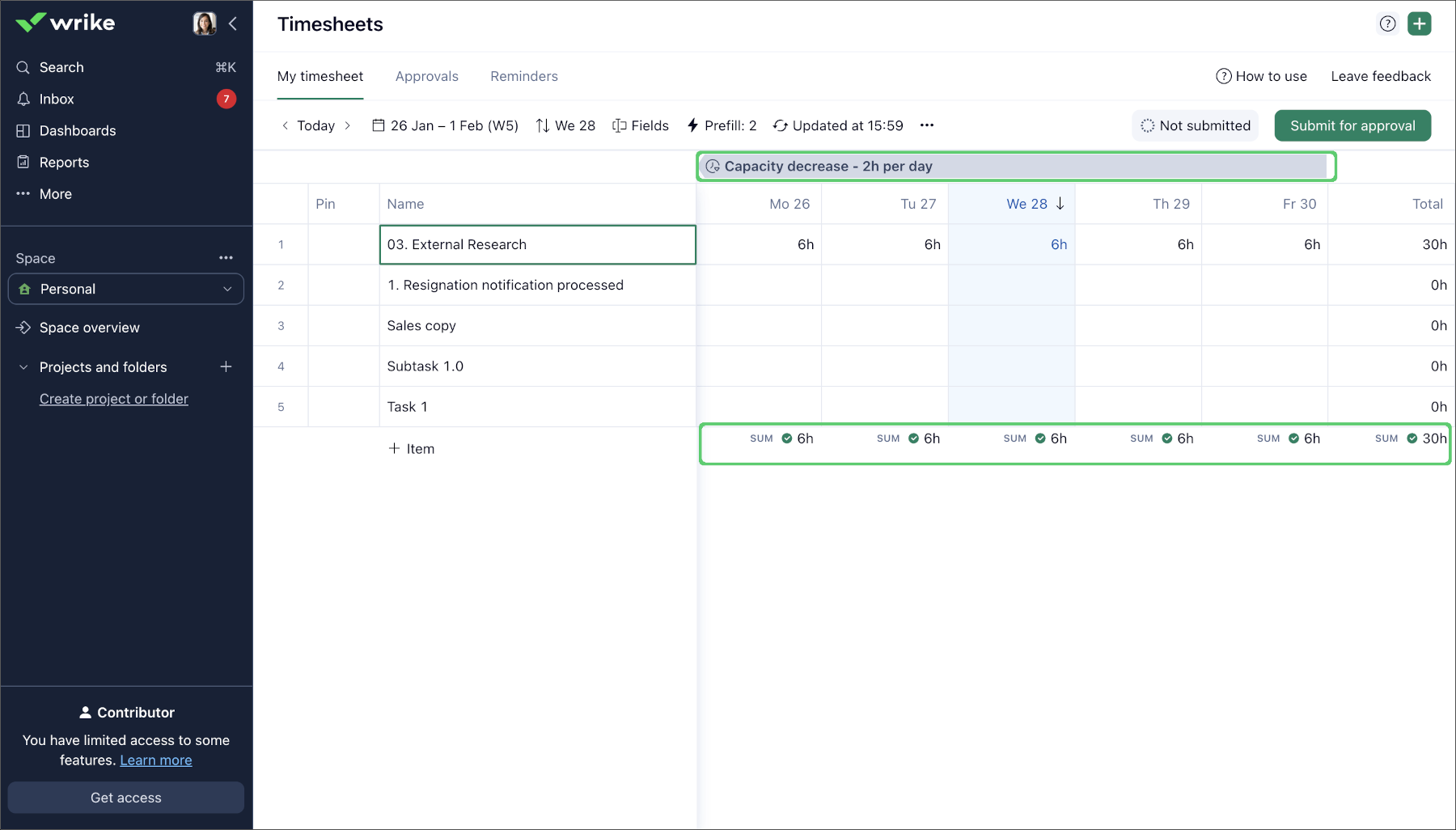
Task: Switch to the Approvals tab
Action: pyautogui.click(x=426, y=76)
